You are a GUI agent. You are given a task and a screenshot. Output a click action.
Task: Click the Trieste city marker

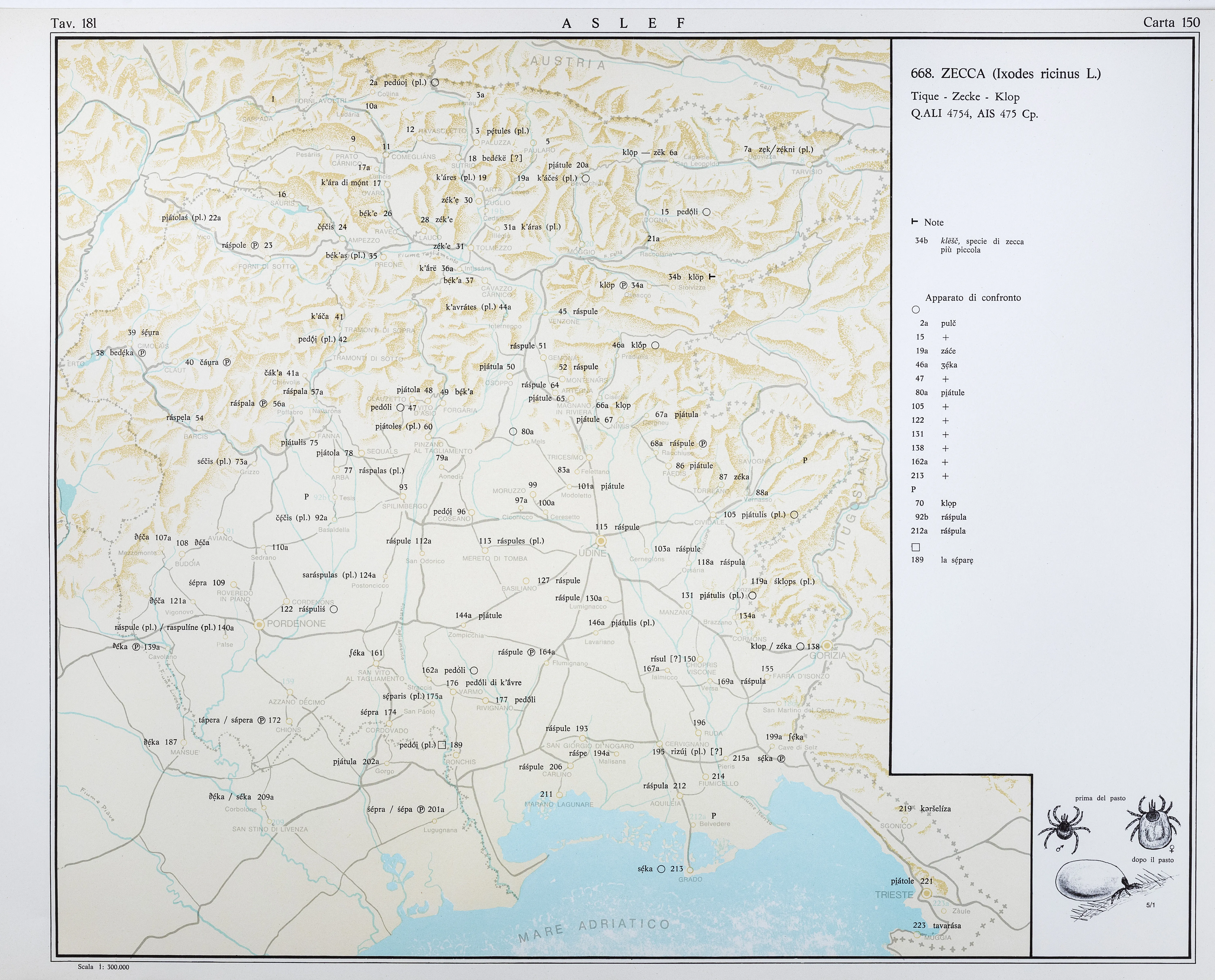(x=927, y=894)
